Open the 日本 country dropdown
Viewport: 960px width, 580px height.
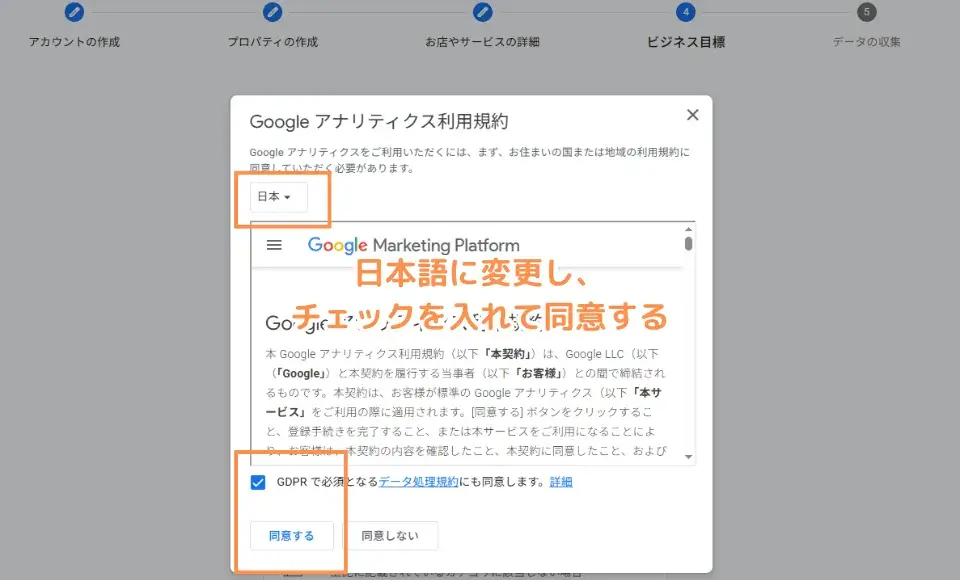[x=279, y=197]
